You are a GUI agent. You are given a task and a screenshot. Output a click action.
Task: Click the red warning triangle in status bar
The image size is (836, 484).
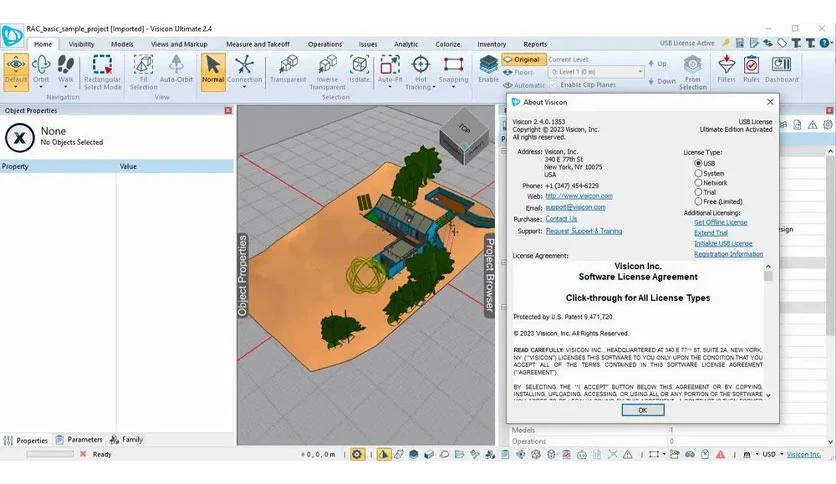pyautogui.click(x=720, y=454)
